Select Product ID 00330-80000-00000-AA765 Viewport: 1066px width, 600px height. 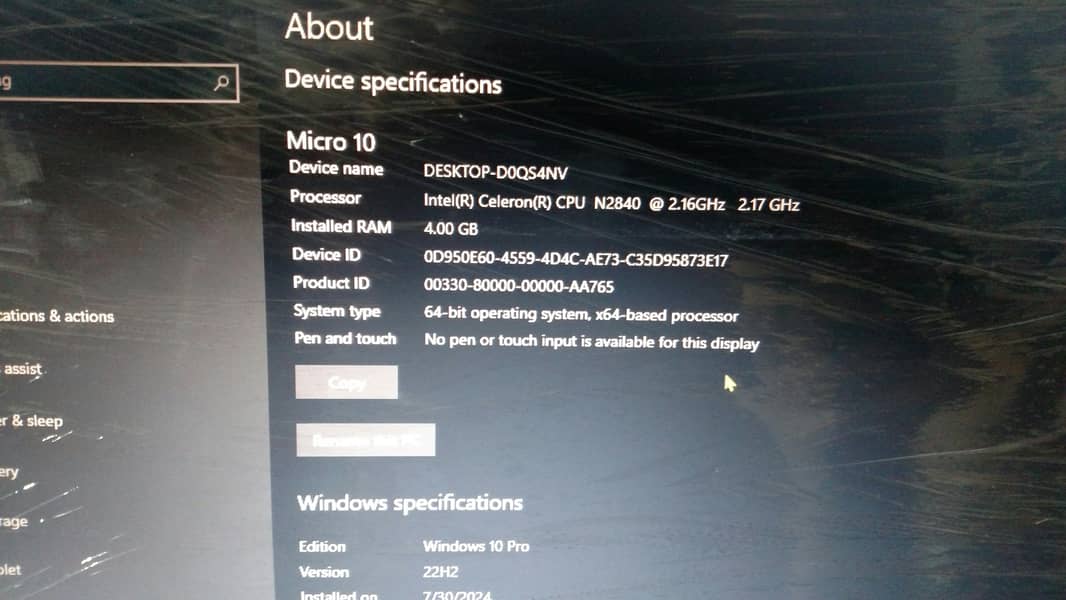[519, 285]
